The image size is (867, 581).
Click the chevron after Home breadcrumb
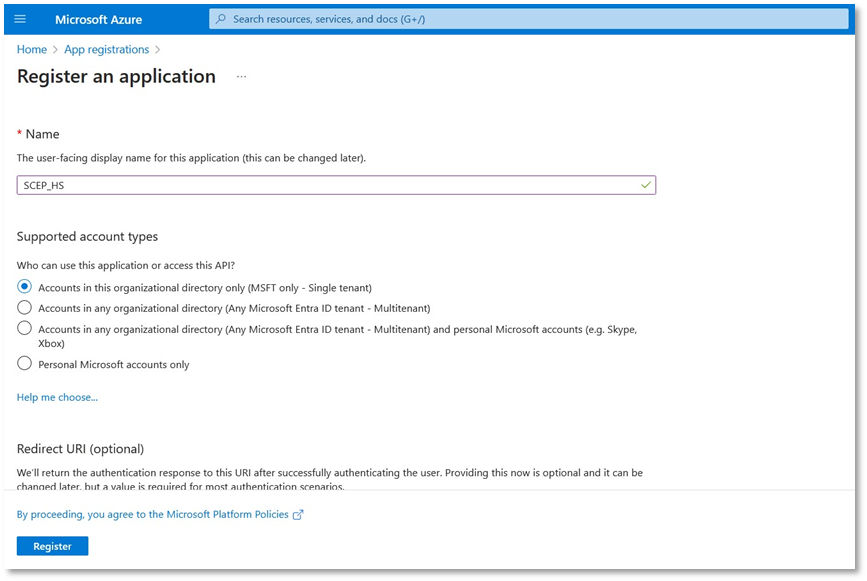pyautogui.click(x=56, y=50)
